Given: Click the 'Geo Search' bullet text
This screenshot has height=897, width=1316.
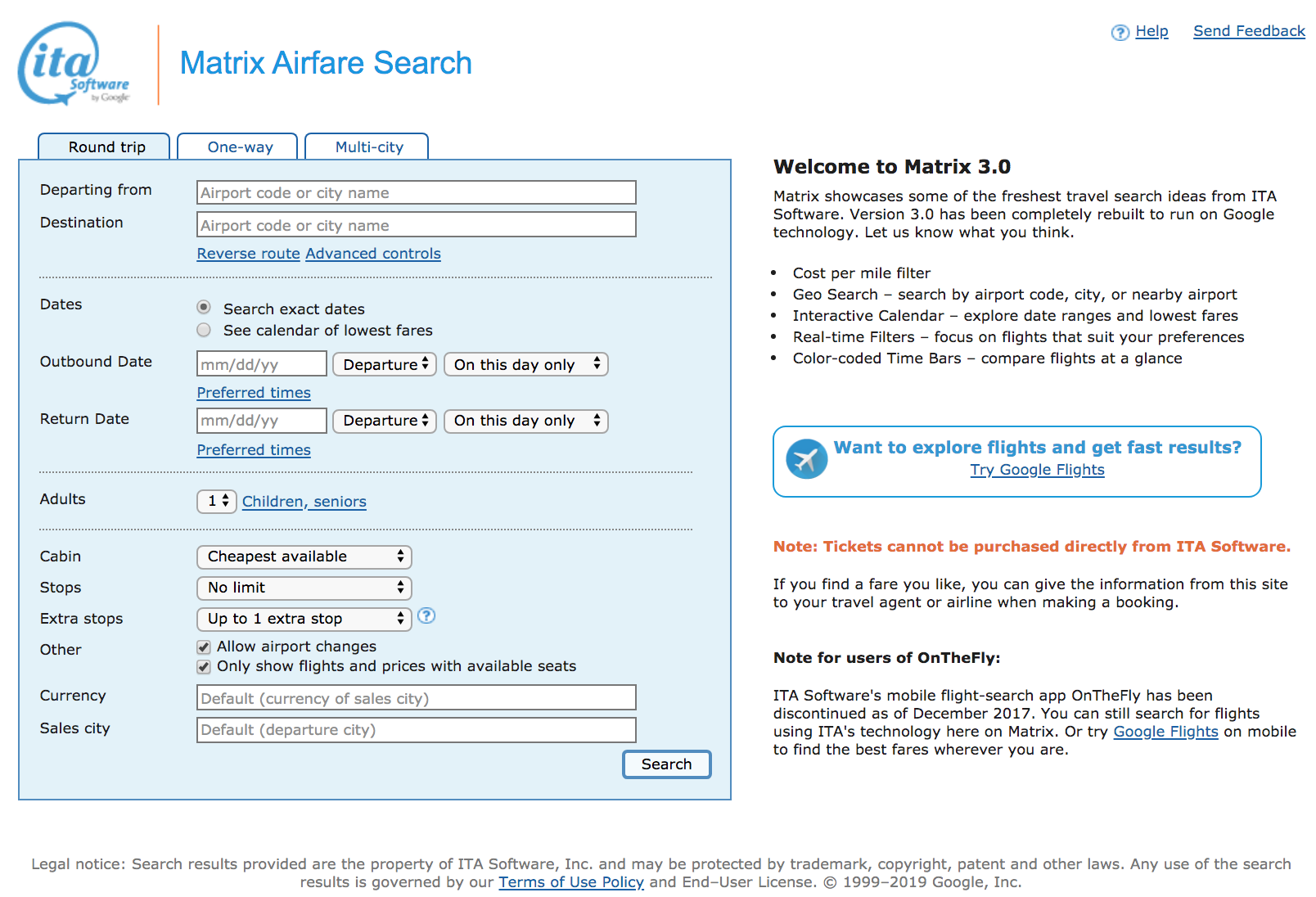Looking at the screenshot, I should pos(1015,295).
